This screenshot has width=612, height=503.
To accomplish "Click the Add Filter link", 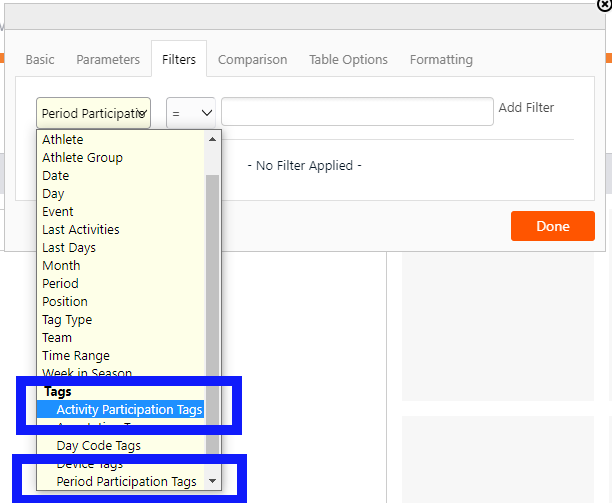I will [x=526, y=107].
